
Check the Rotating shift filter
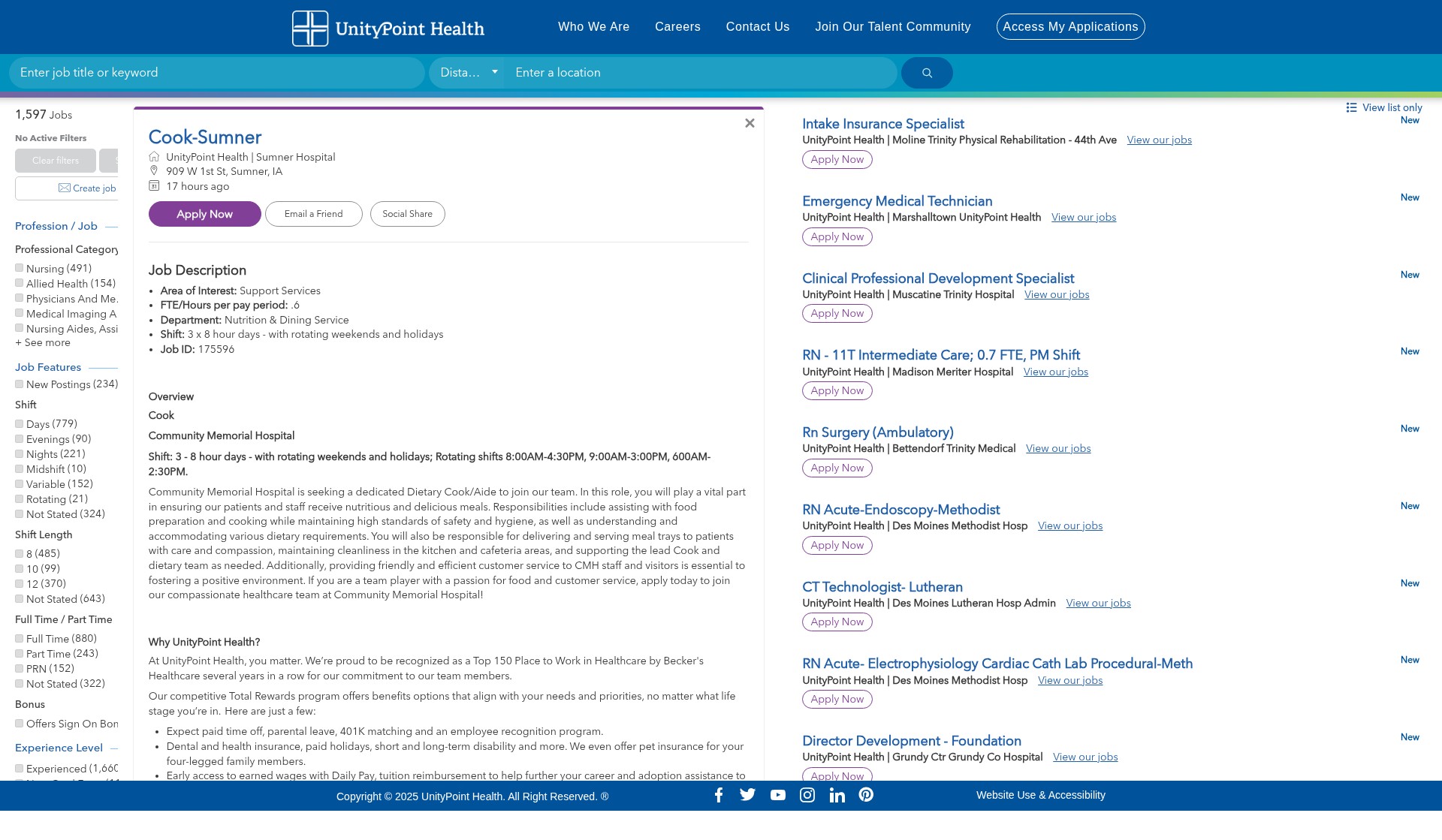click(x=20, y=499)
